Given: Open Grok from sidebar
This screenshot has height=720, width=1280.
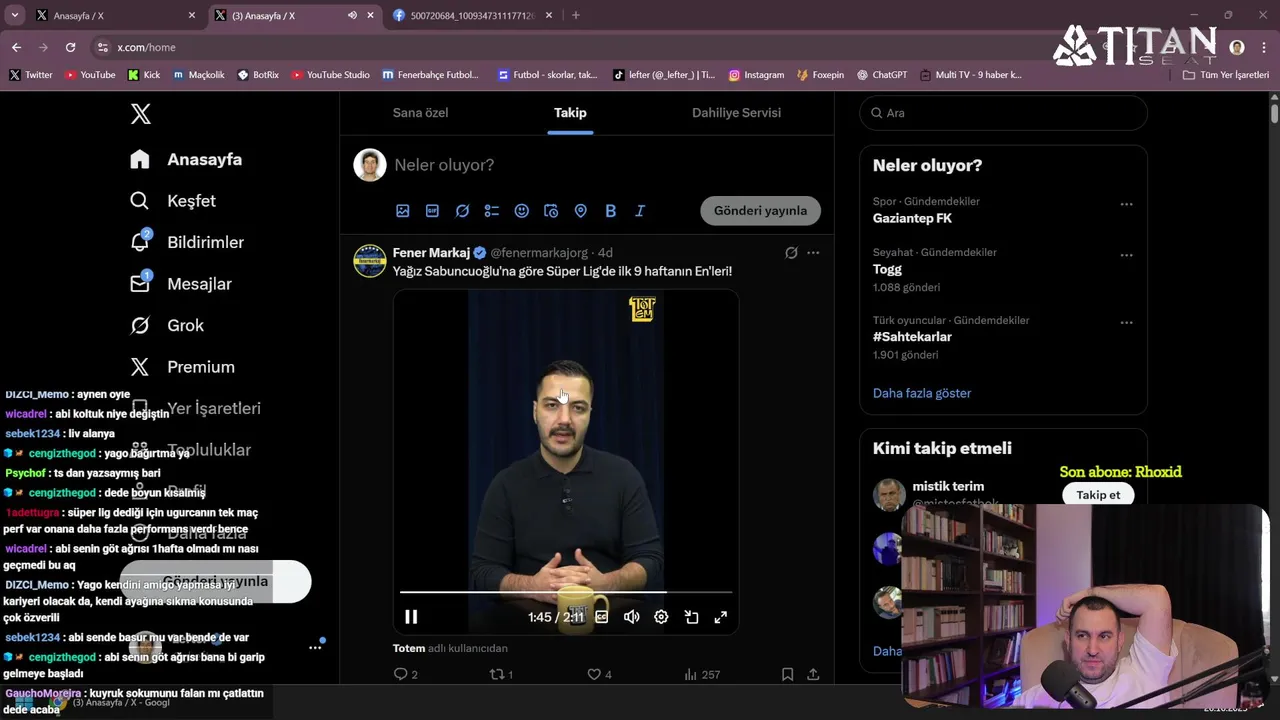Looking at the screenshot, I should coord(167,325).
